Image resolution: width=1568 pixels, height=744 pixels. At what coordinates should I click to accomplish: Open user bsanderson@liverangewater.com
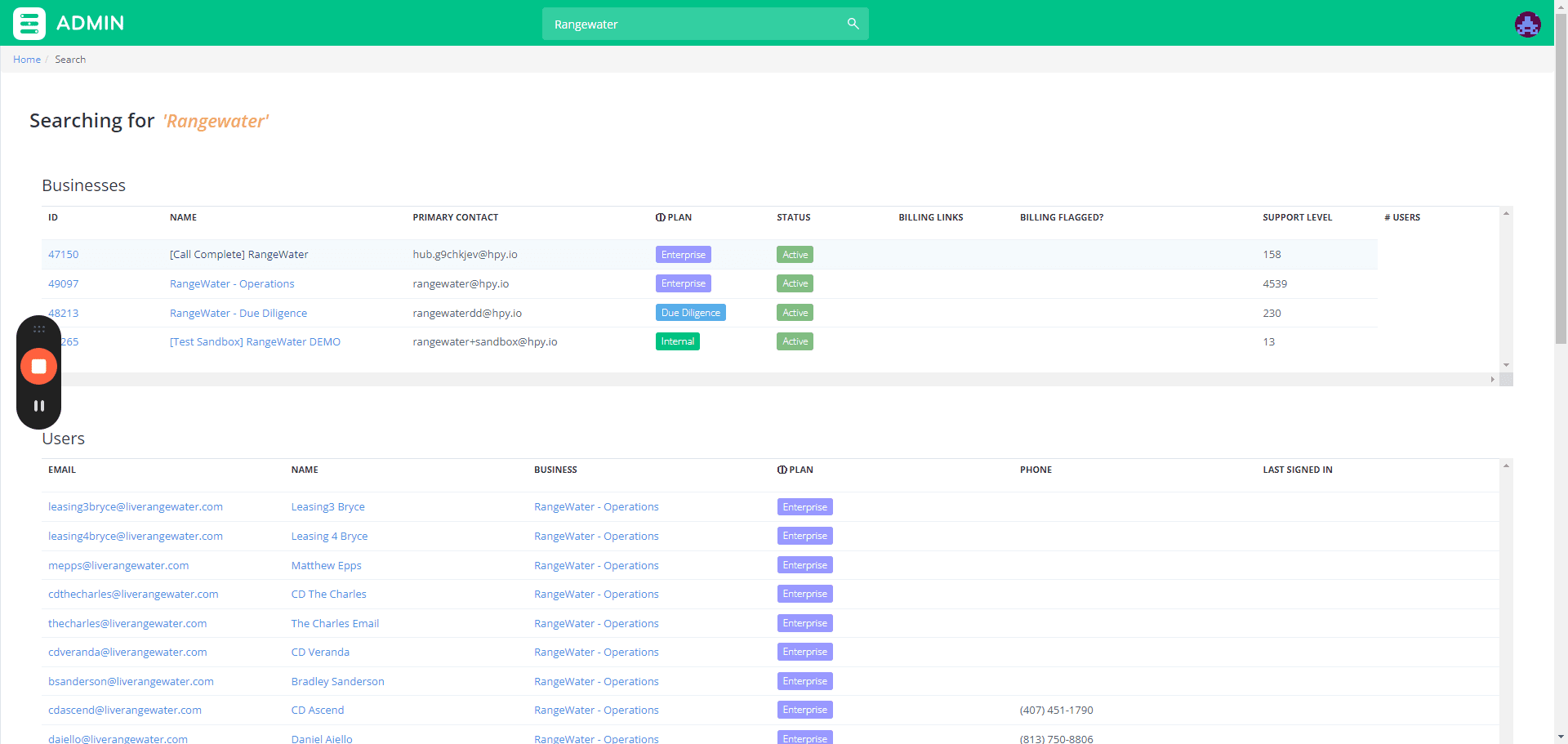131,682
